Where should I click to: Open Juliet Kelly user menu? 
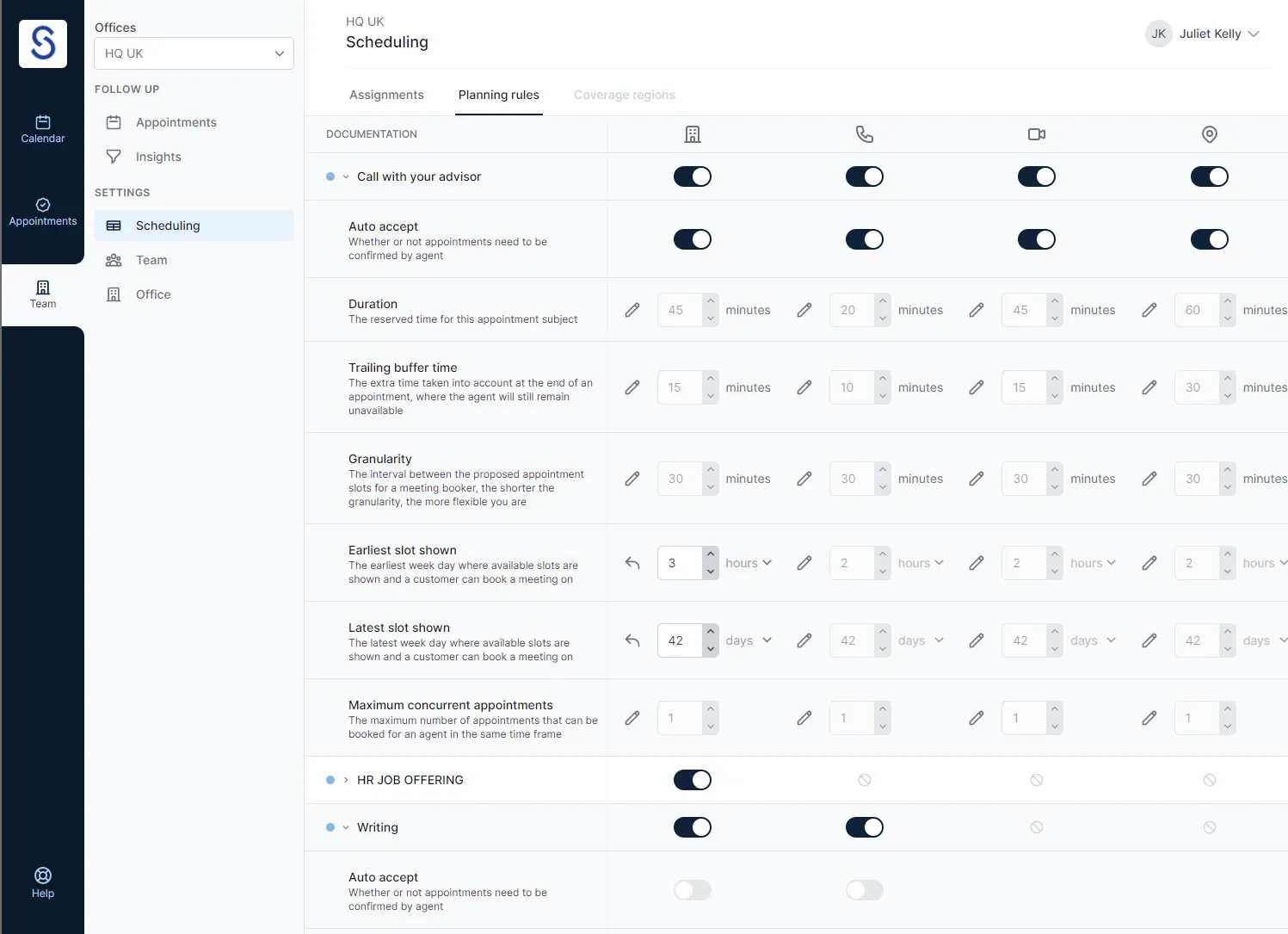(1203, 34)
